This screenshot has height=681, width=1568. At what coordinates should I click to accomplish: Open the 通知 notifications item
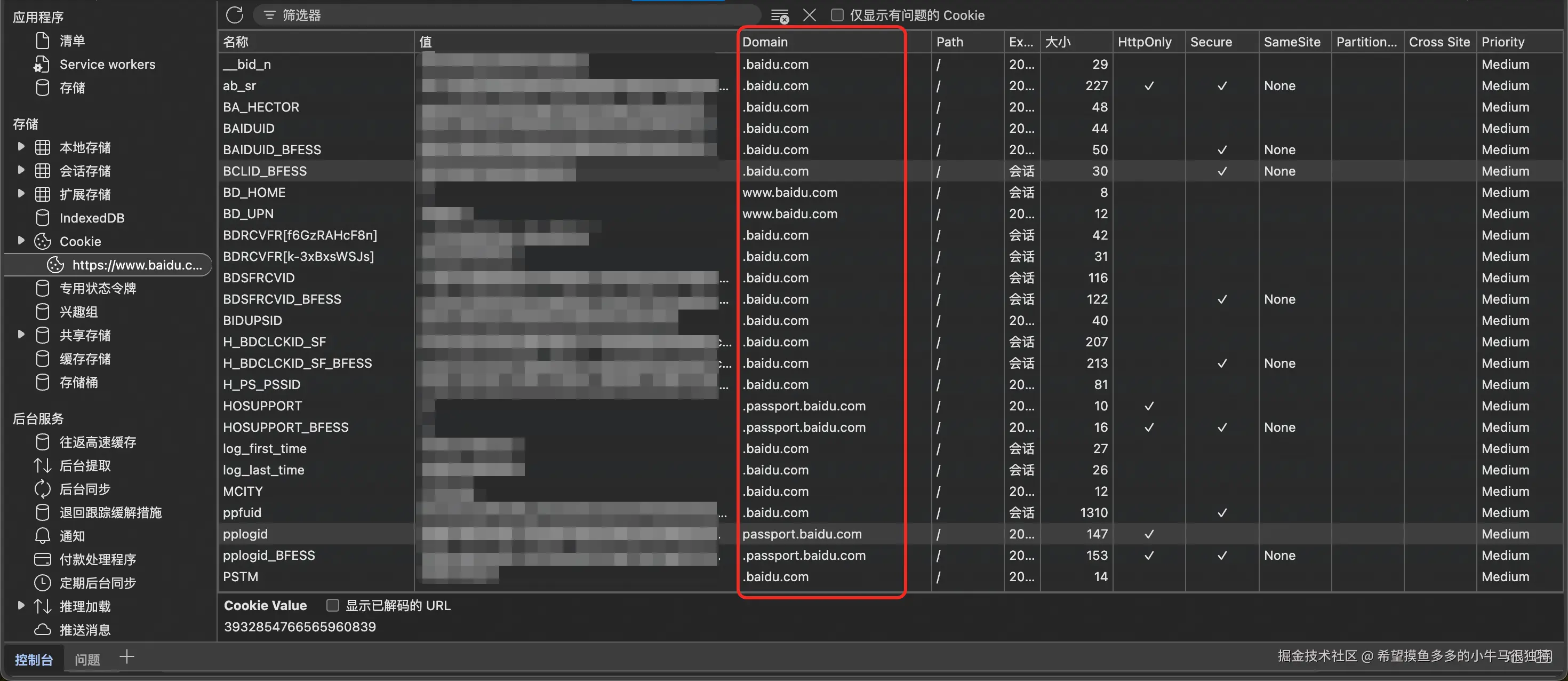tap(72, 536)
